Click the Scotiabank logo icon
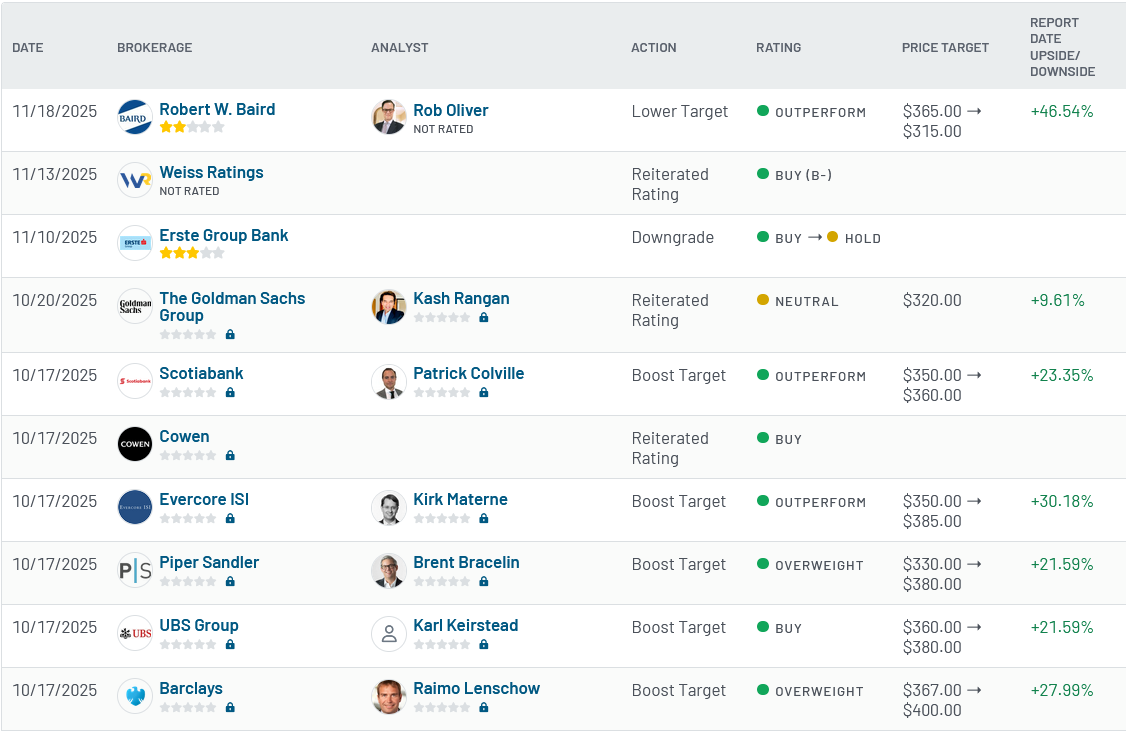Viewport: 1126px width, 731px height. (x=135, y=381)
